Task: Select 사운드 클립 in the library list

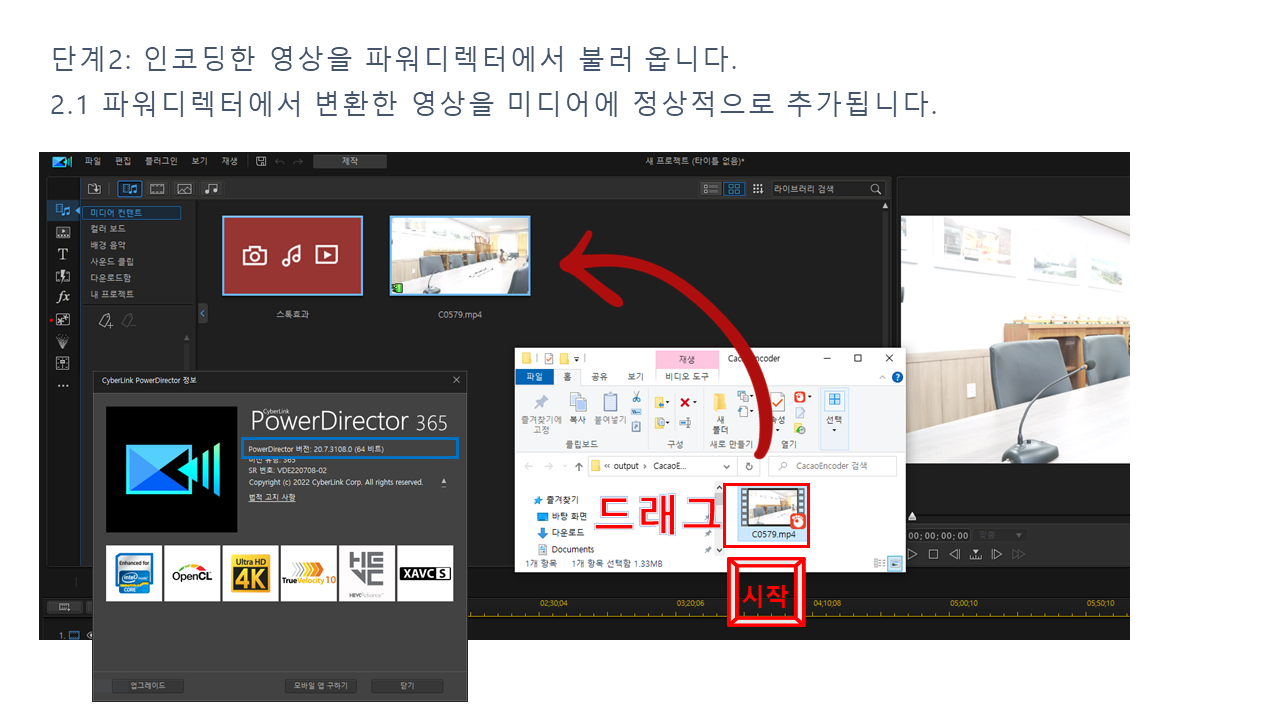Action: [x=111, y=262]
